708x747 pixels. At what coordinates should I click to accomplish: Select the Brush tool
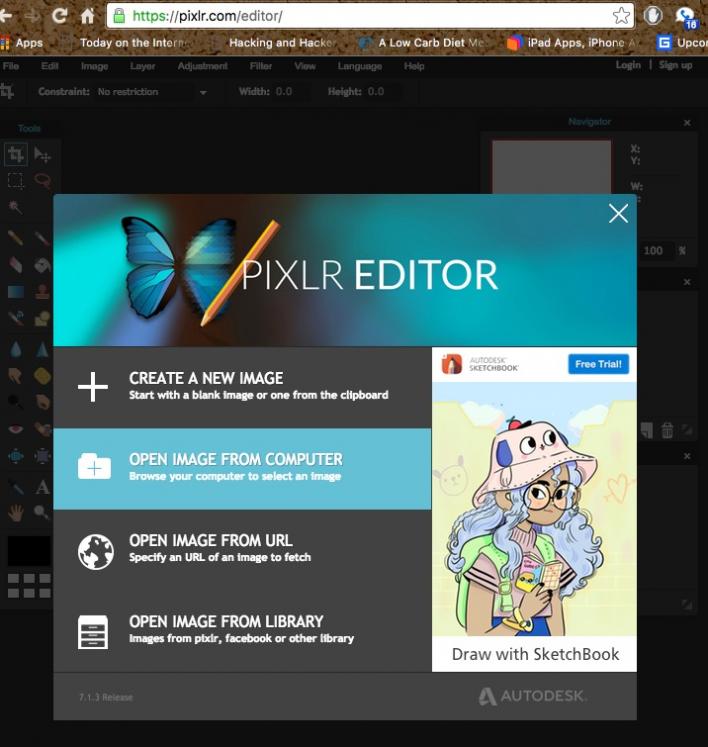tap(42, 237)
